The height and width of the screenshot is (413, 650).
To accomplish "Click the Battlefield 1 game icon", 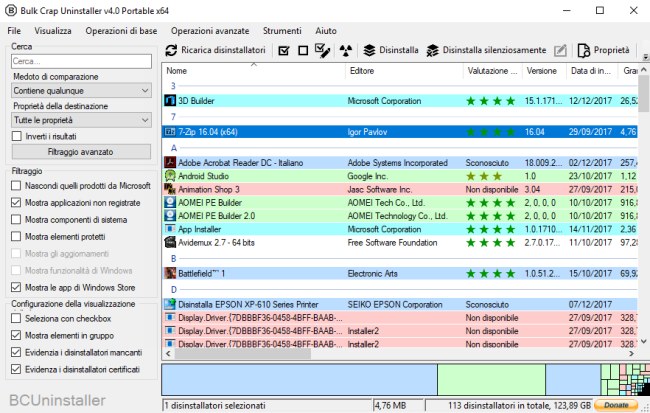I will point(170,273).
